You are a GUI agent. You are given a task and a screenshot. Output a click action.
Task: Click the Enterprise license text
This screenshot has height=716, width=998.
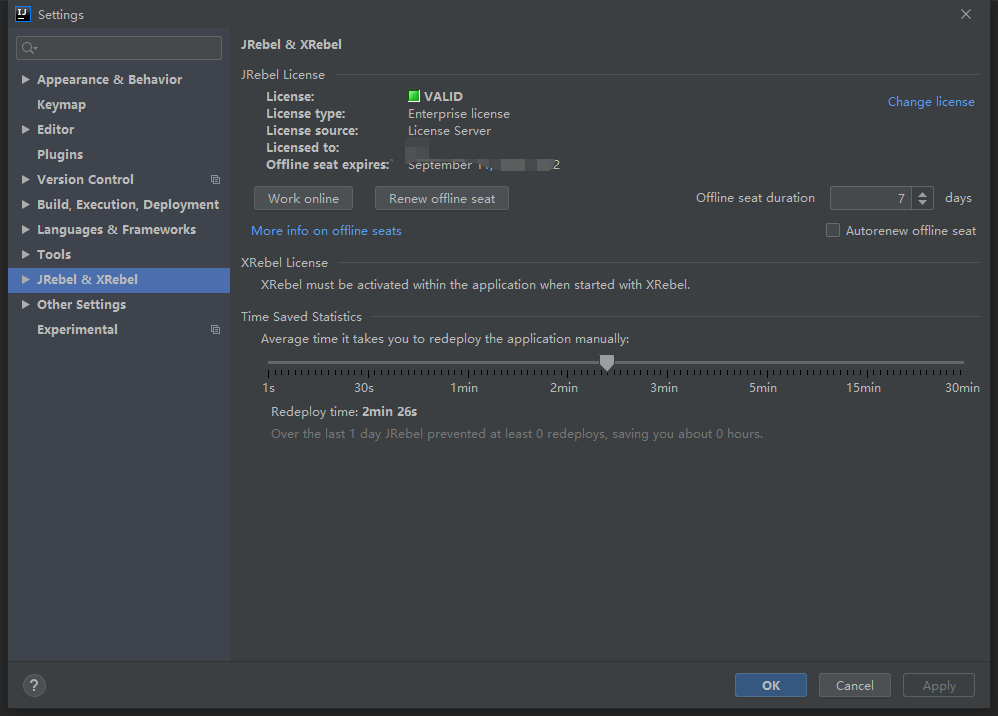[x=459, y=113]
